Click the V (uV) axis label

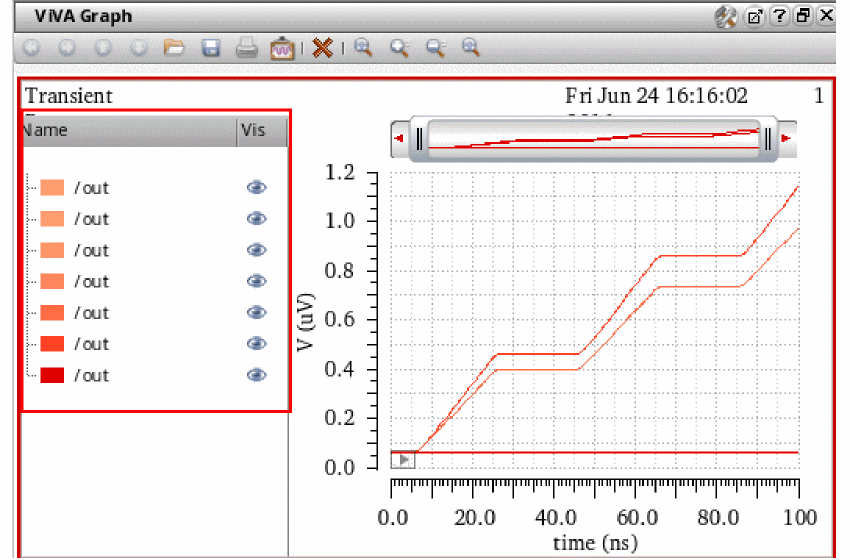coord(306,322)
